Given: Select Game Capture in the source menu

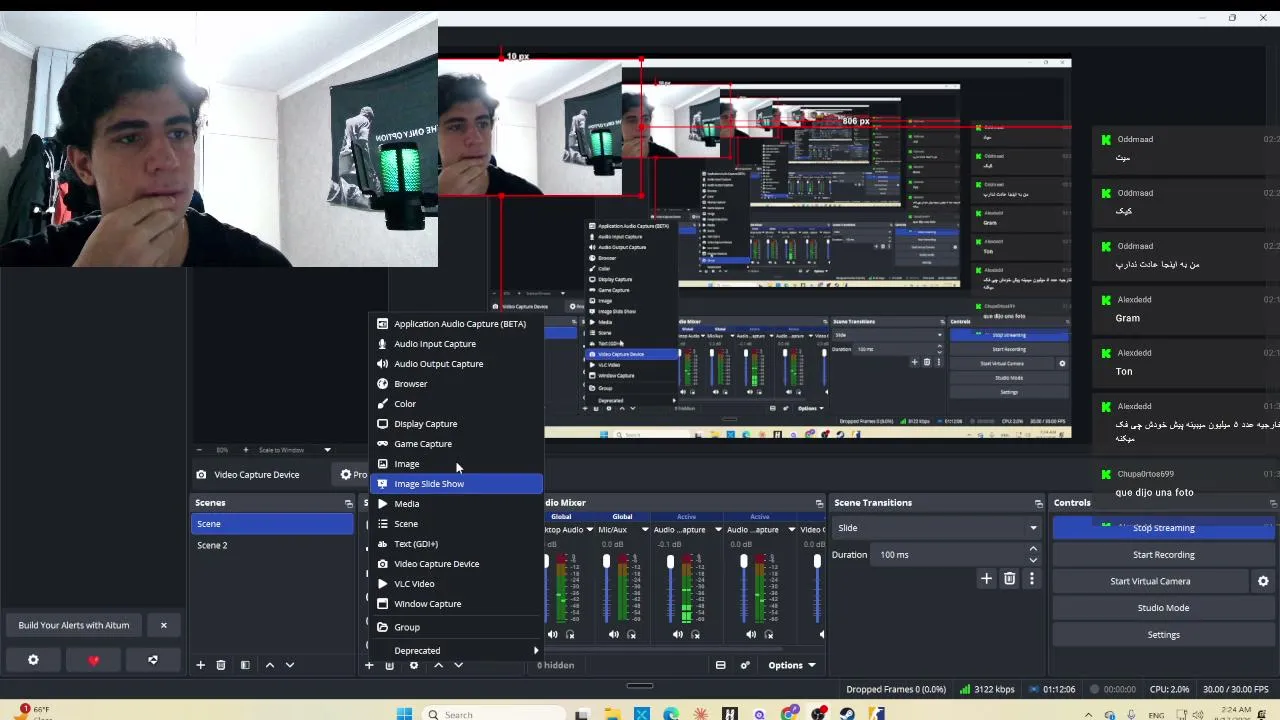Looking at the screenshot, I should tap(456, 444).
